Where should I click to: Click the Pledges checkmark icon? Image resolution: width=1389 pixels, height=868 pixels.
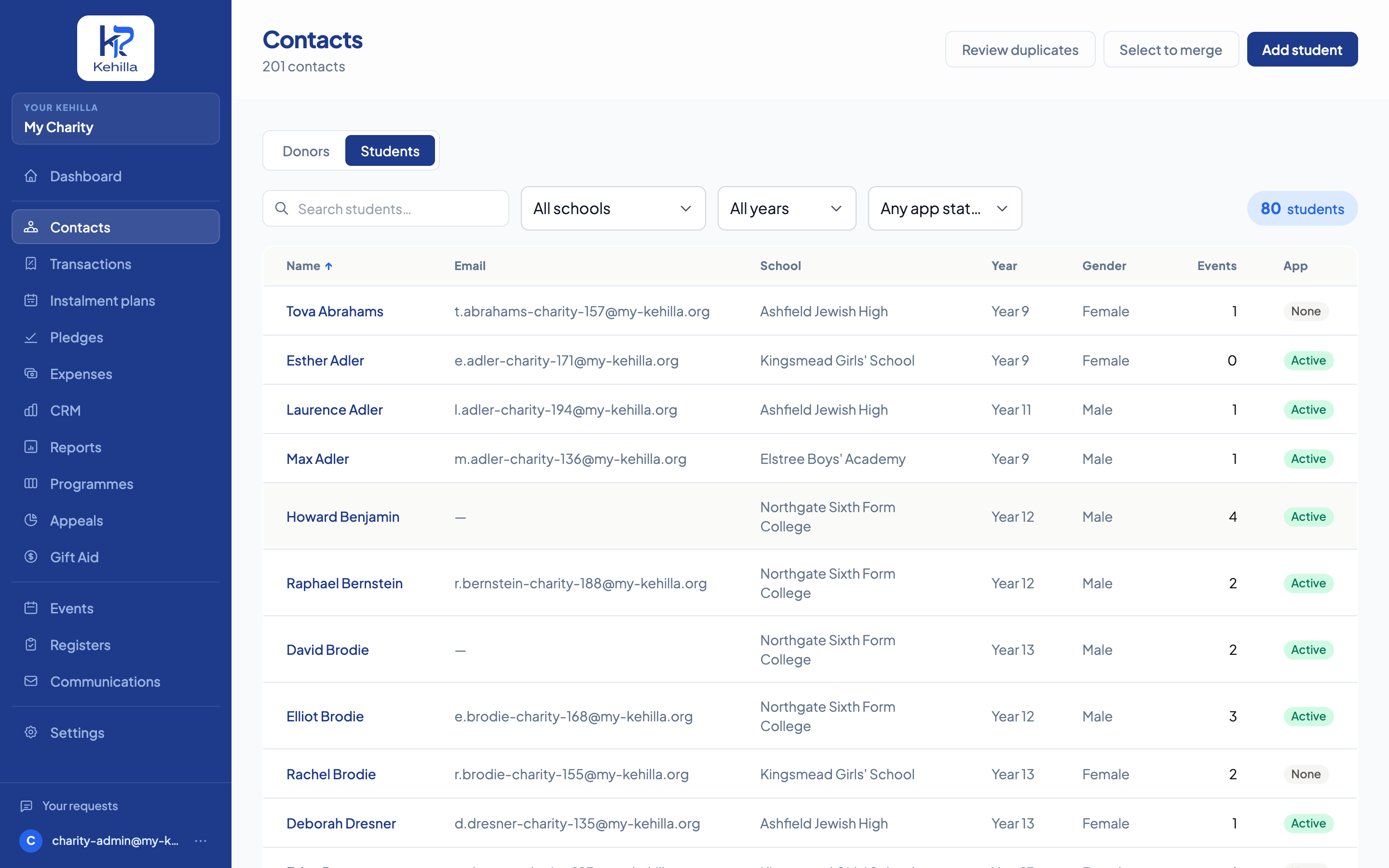(x=31, y=337)
